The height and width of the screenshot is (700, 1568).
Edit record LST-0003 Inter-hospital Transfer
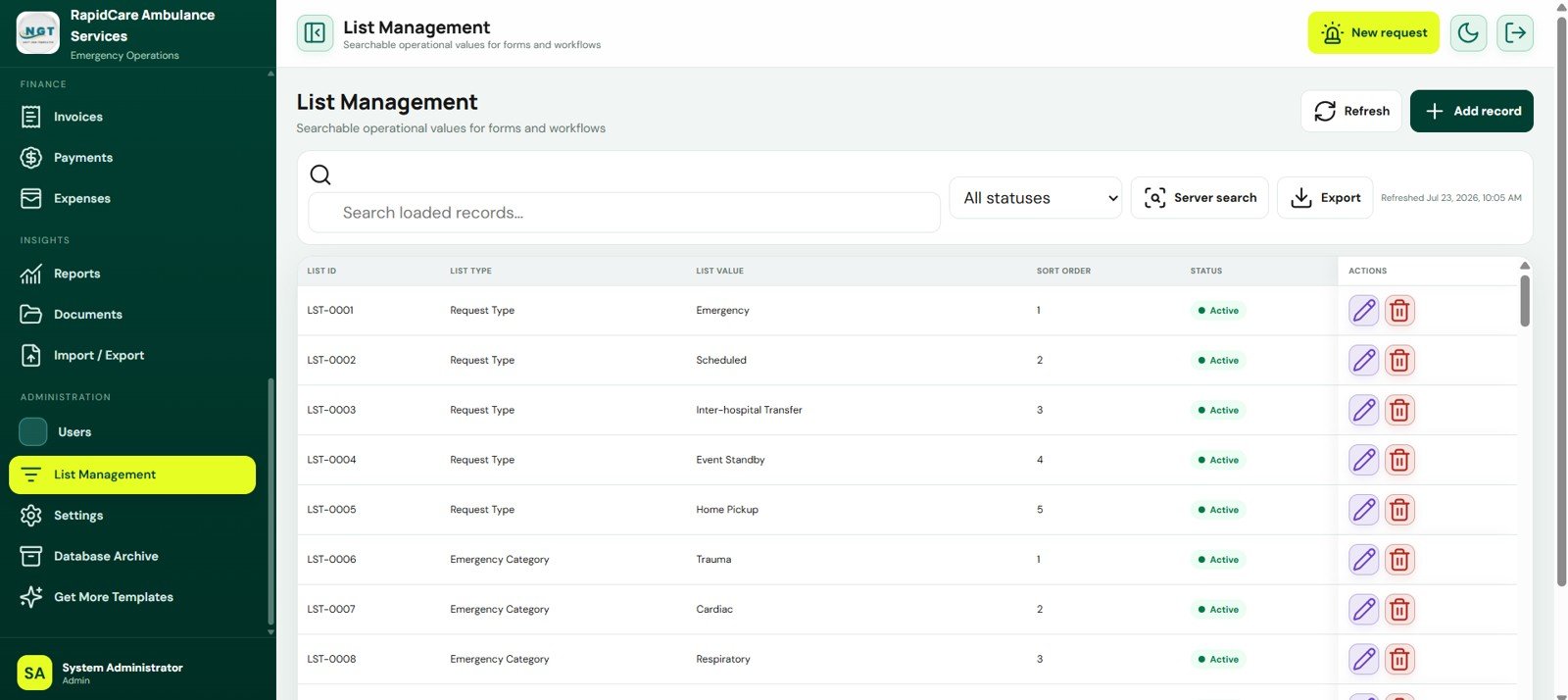pos(1364,410)
